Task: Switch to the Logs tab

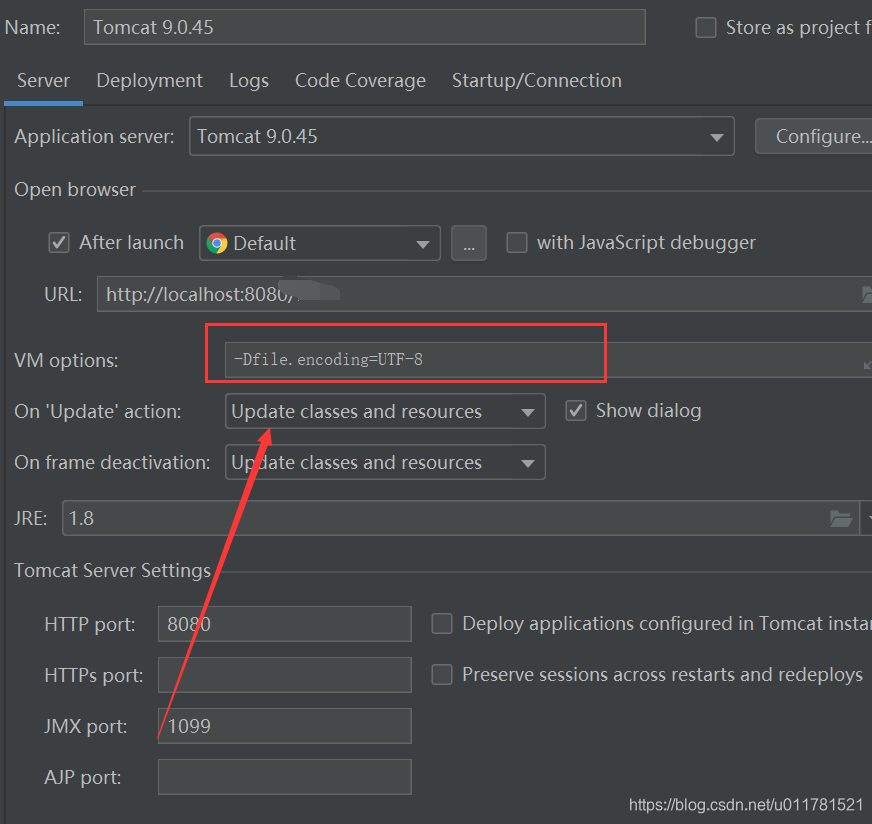Action: [x=249, y=81]
